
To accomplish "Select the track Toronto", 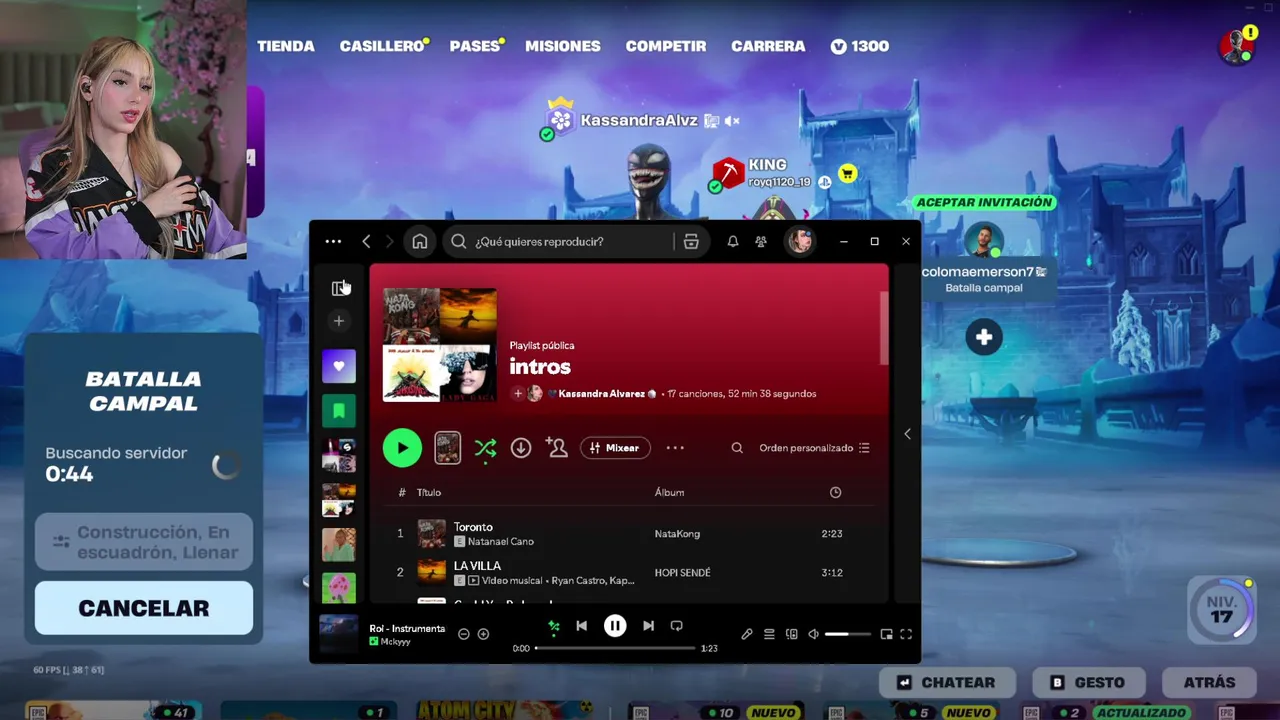I will click(x=473, y=527).
